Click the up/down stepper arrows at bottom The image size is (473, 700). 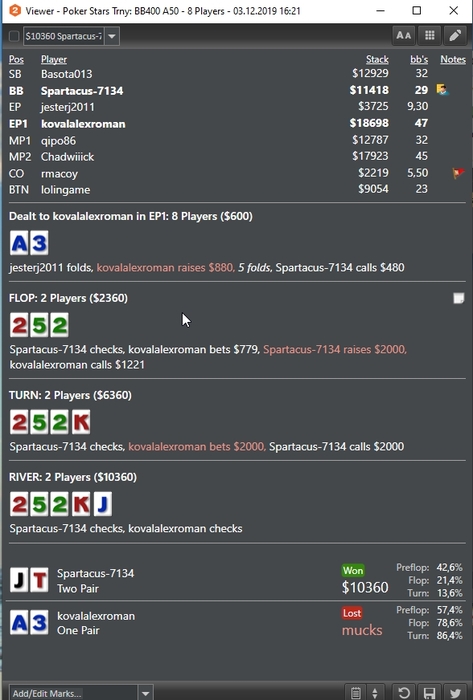375,692
